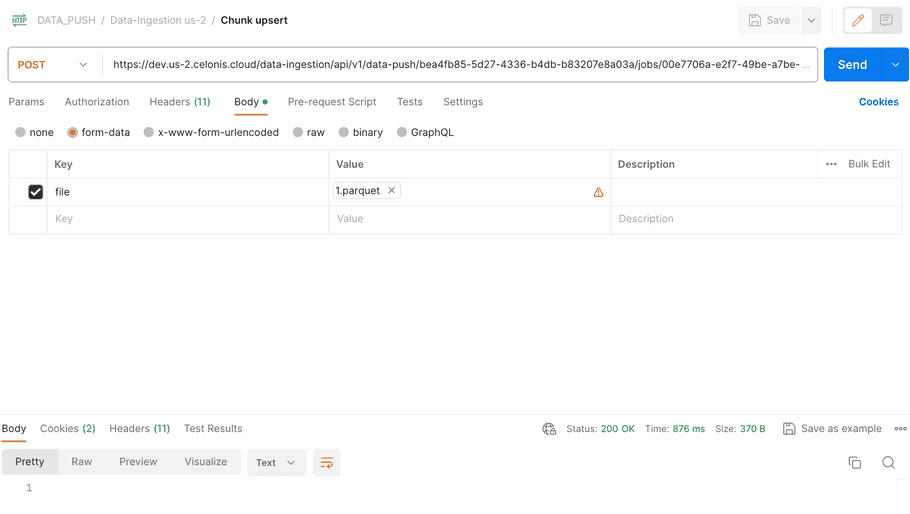The width and height of the screenshot is (910, 514).
Task: Click the network globe icon near Status
Action: (549, 429)
